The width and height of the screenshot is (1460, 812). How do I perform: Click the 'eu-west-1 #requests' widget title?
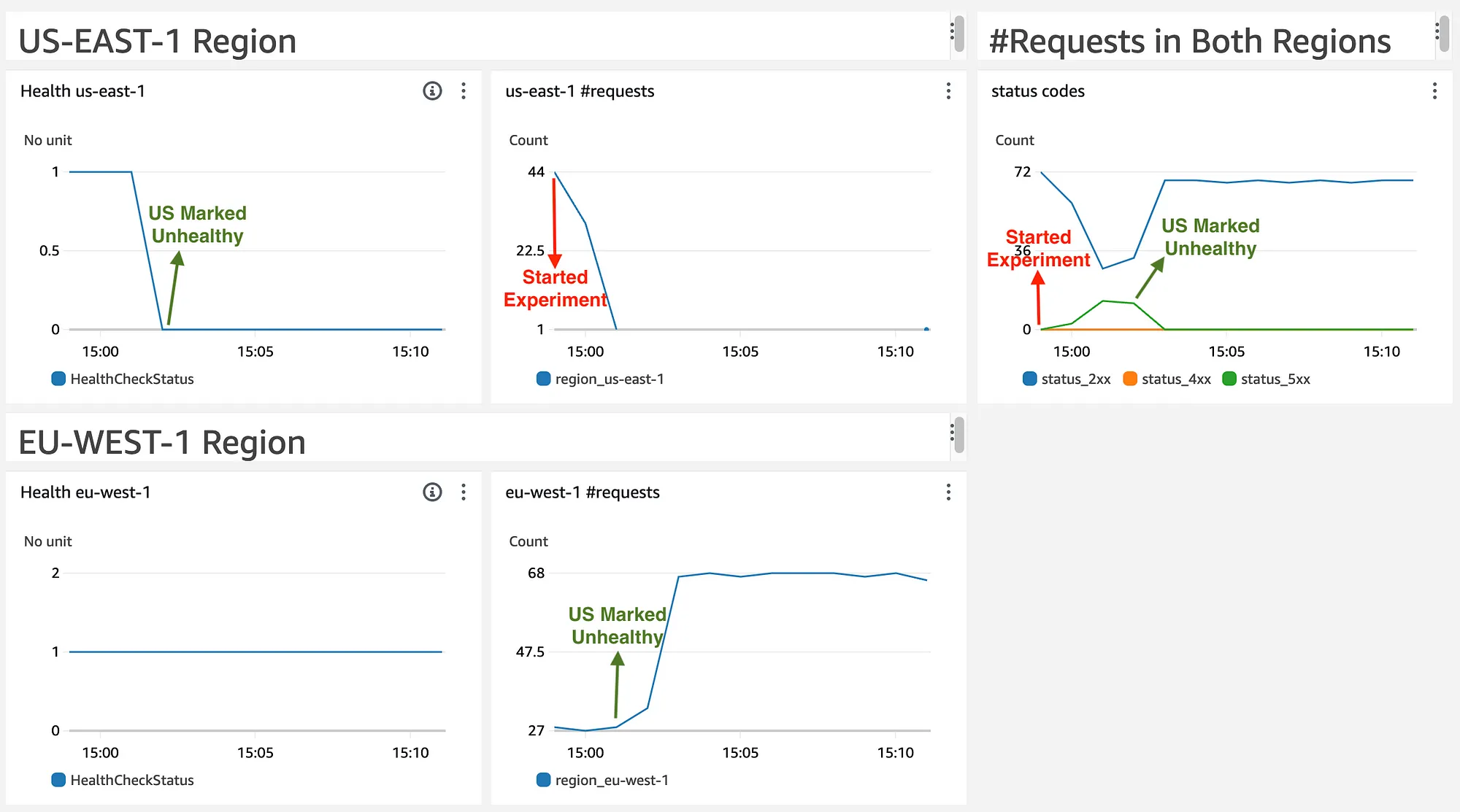584,492
